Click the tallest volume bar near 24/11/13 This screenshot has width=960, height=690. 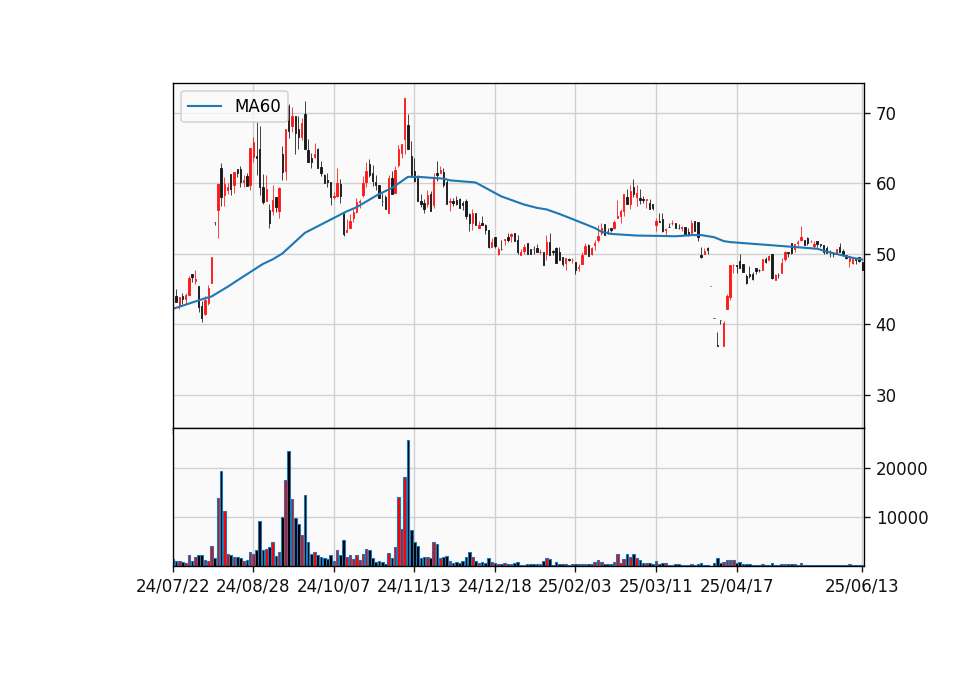point(408,503)
